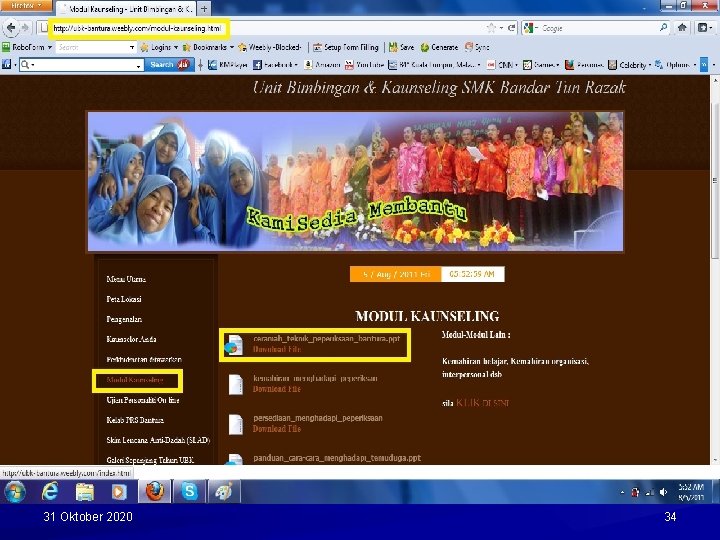This screenshot has width=720, height=540.
Task: Click the system tray clock
Action: click(691, 492)
